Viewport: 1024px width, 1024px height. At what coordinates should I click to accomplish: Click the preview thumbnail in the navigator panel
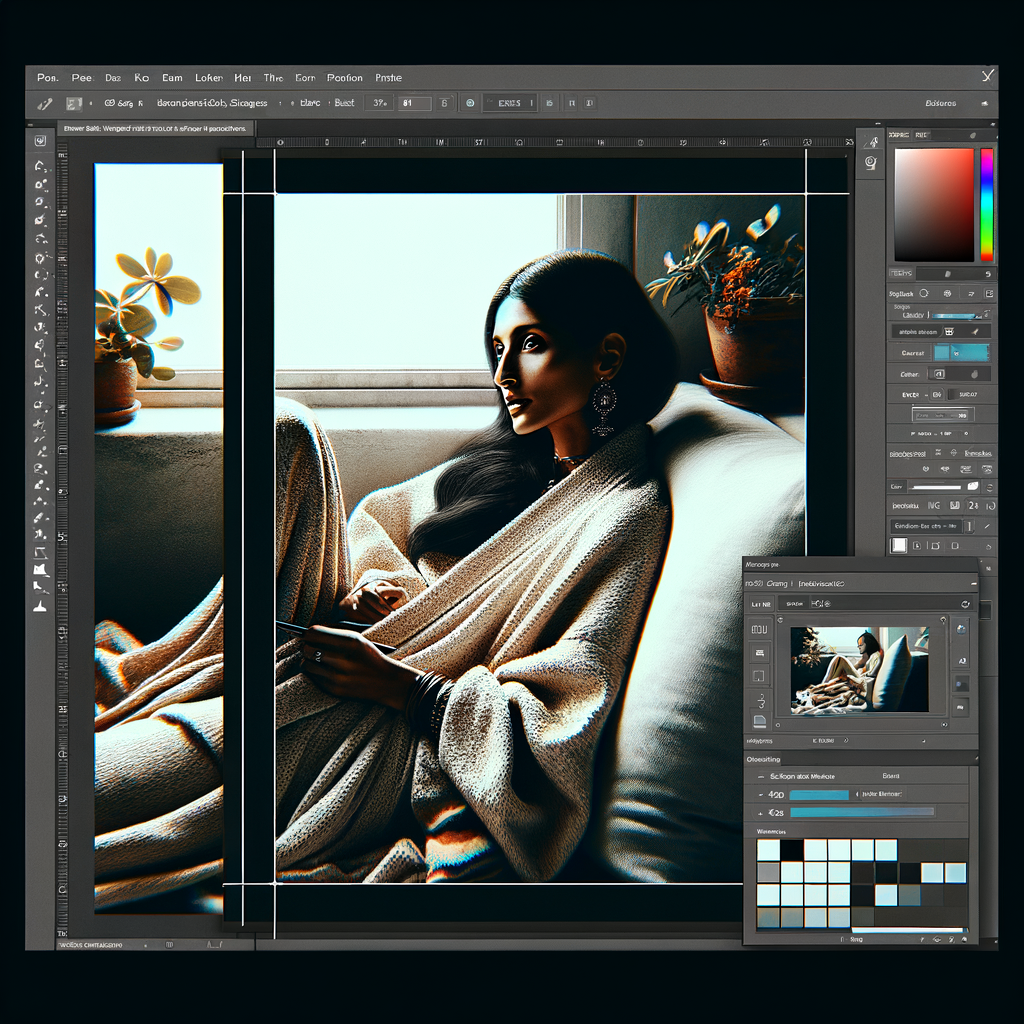pyautogui.click(x=859, y=670)
